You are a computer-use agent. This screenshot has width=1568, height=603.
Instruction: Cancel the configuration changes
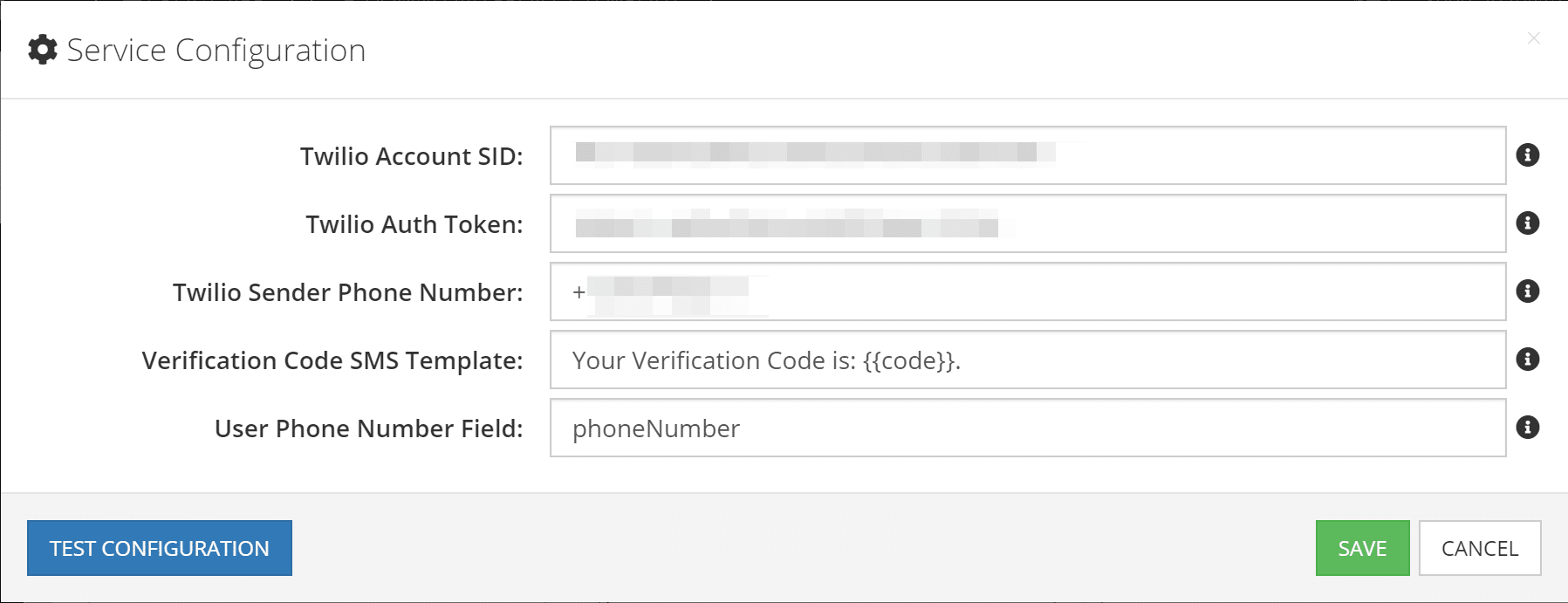coord(1479,548)
